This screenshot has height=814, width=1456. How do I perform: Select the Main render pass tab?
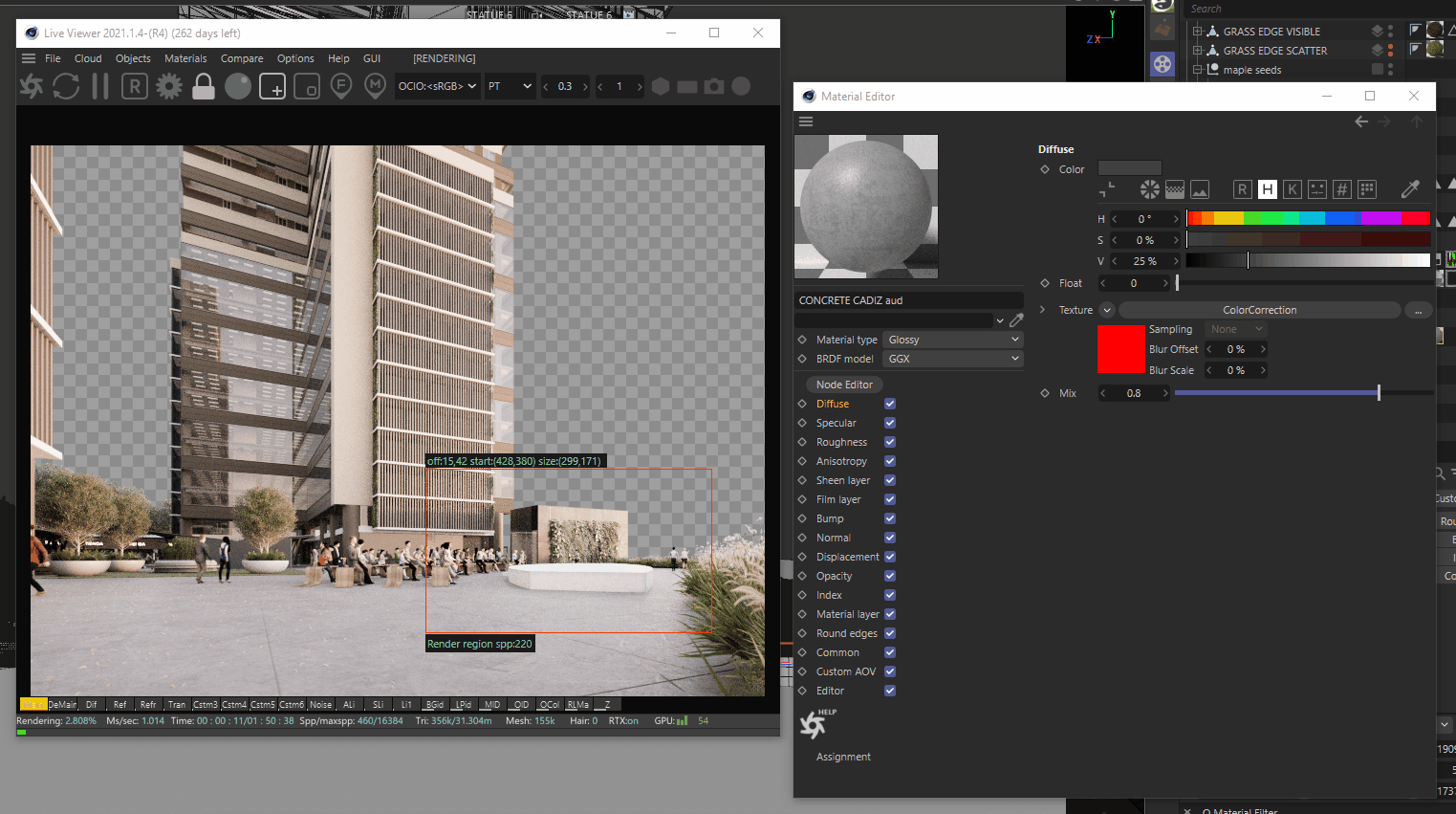pos(33,704)
